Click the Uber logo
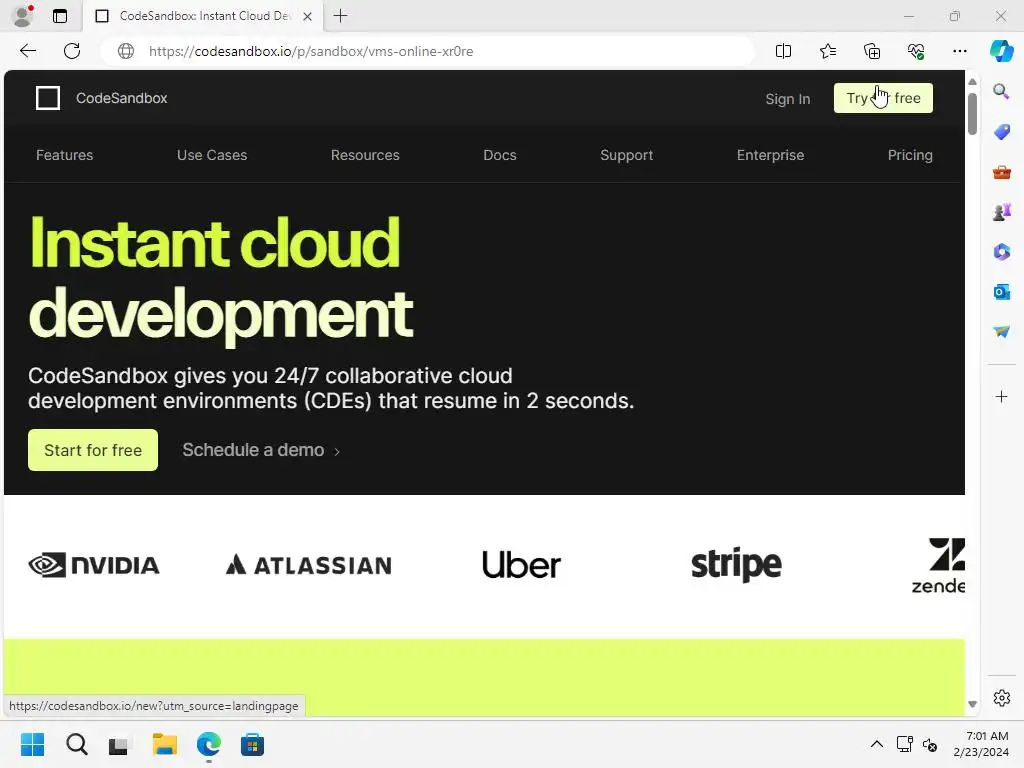This screenshot has width=1024, height=768. [521, 565]
